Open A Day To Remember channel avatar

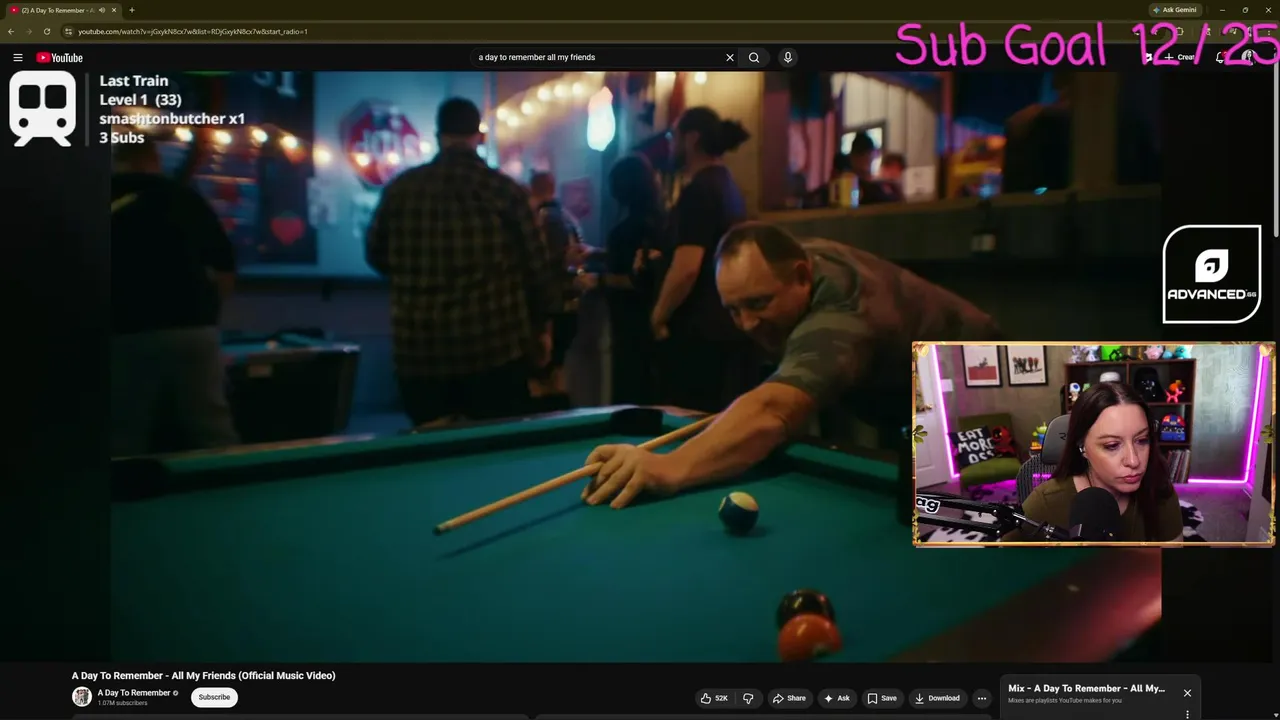pyautogui.click(x=82, y=697)
